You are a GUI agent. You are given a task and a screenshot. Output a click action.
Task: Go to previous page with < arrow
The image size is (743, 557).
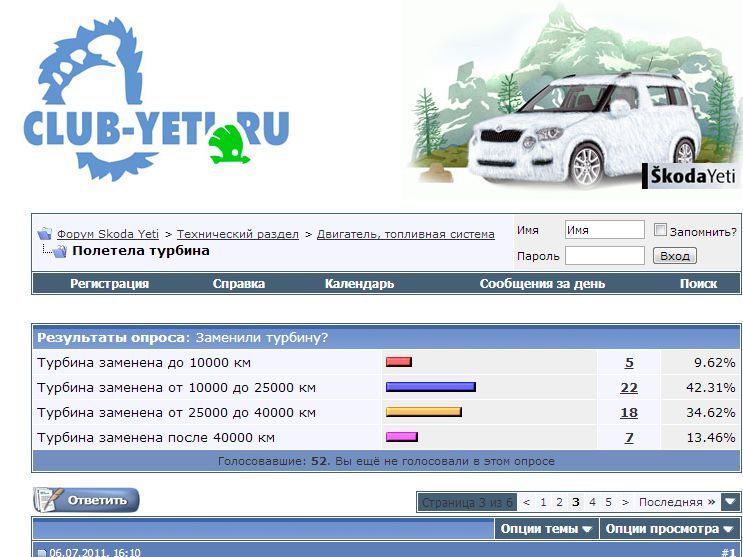click(x=526, y=502)
